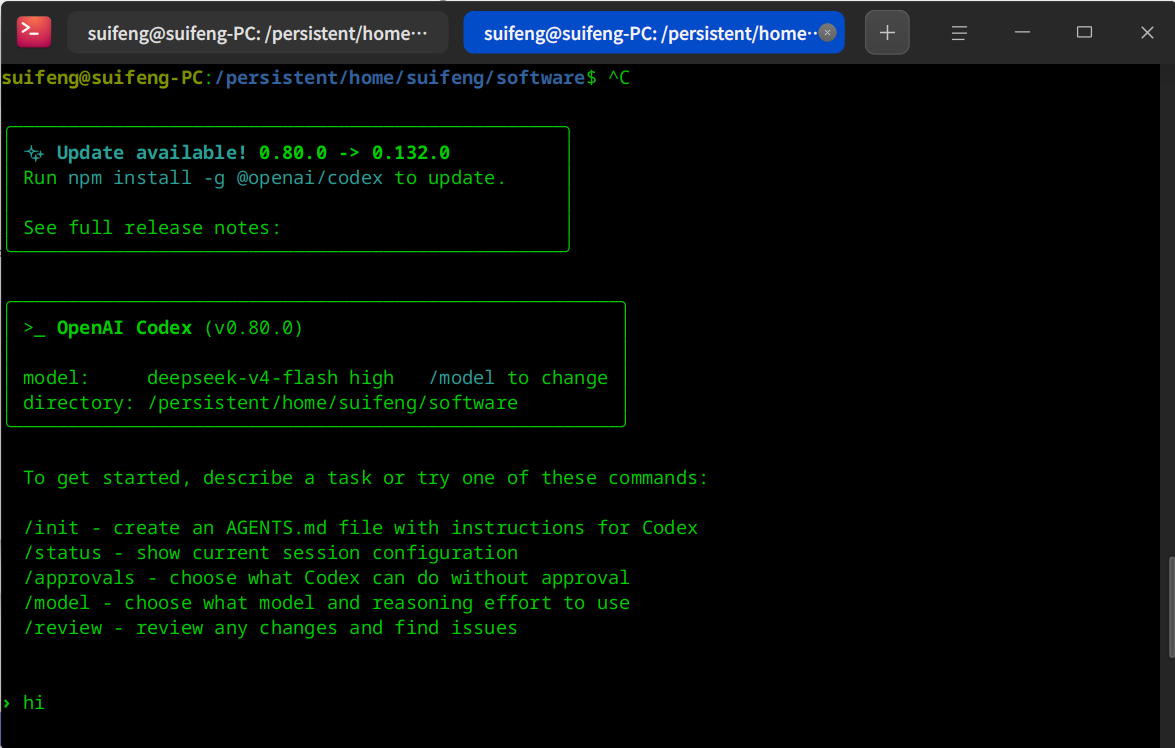Viewport: 1175px width, 748px height.
Task: Click the '›' chevron before 'hi'
Action: [7, 703]
